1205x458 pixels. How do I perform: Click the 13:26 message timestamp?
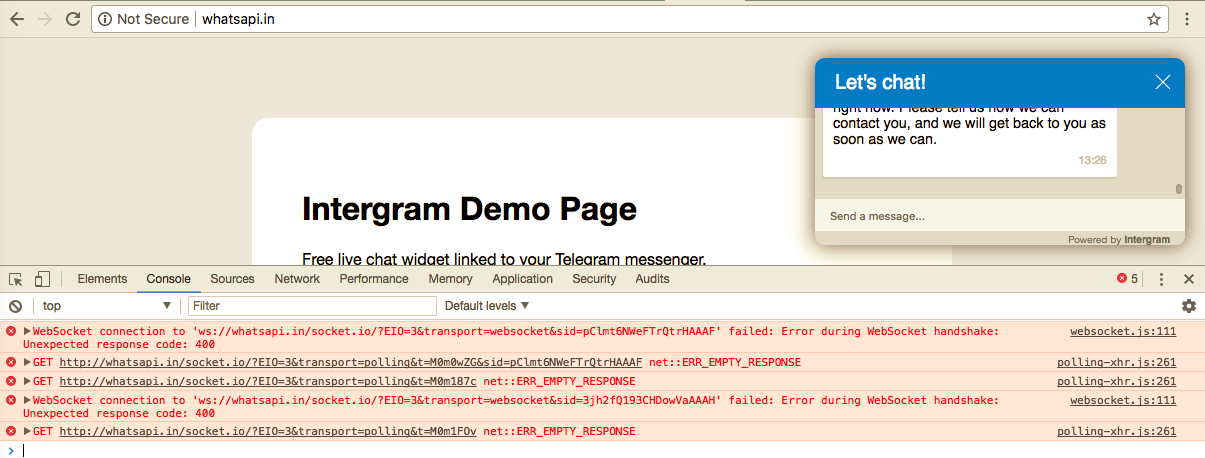point(1092,160)
